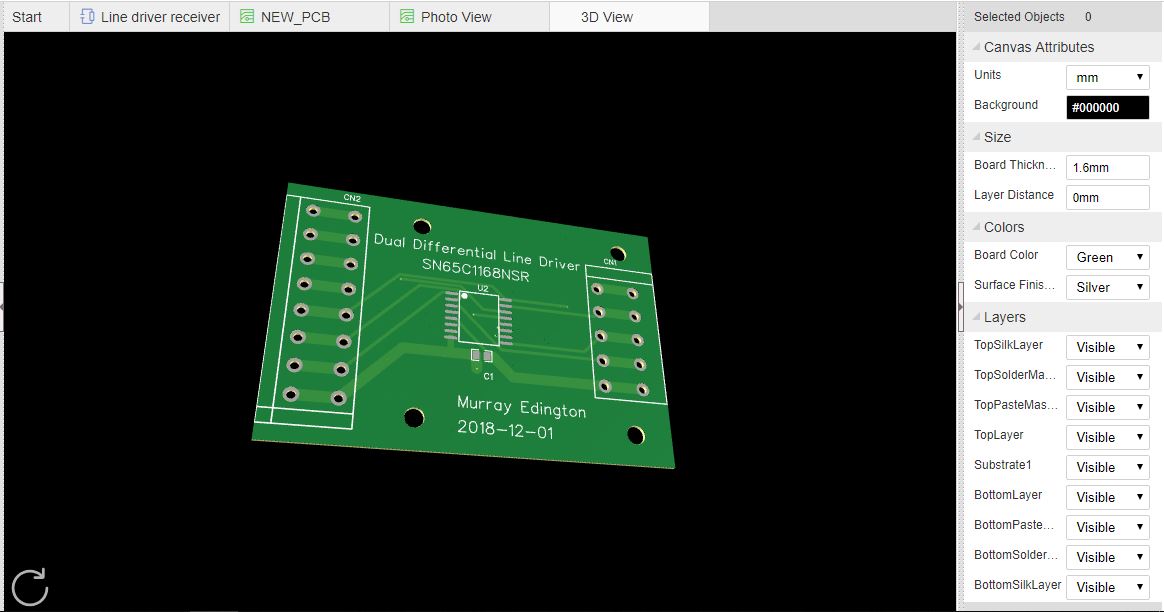Click the right panel collapse handle
Screen dimensions: 1164x612
960,306
